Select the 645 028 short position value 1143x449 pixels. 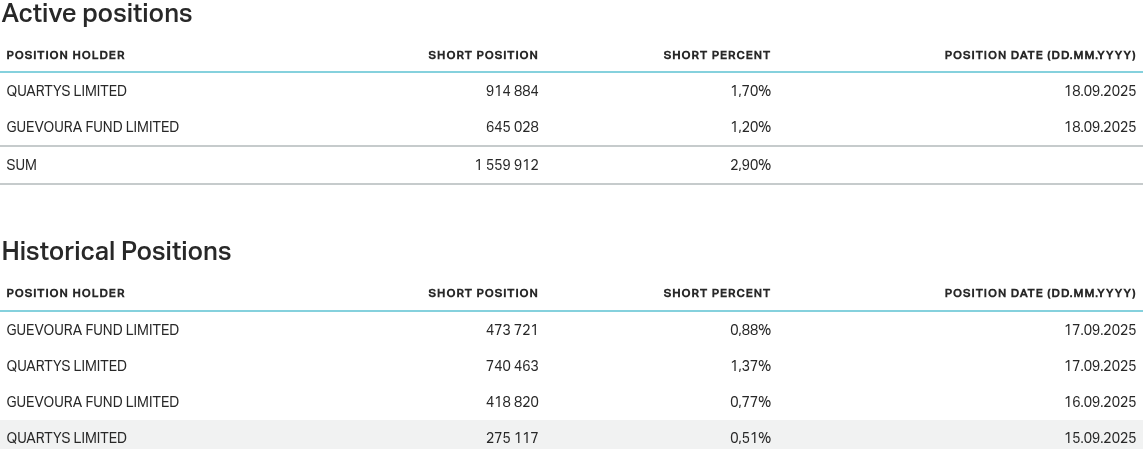click(x=512, y=127)
